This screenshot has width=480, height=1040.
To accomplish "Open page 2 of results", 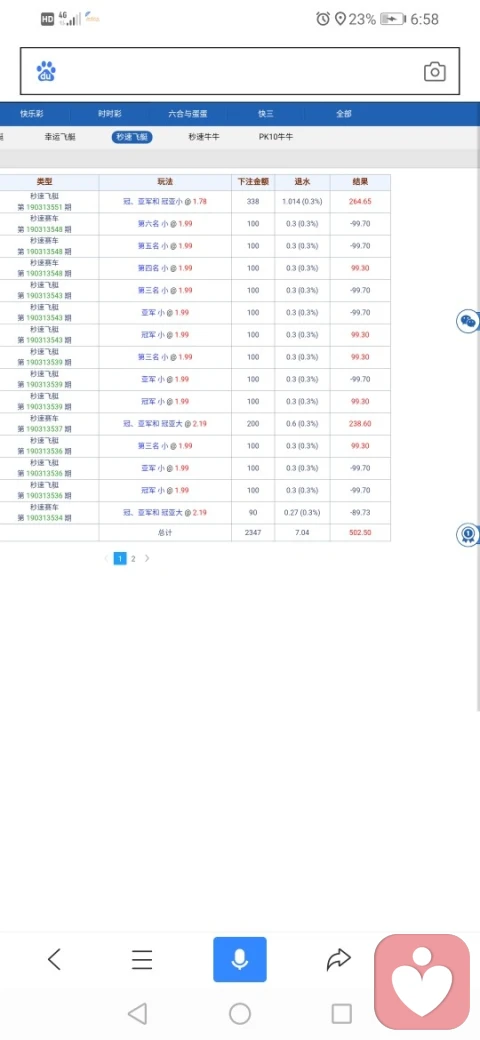I will [x=133, y=558].
